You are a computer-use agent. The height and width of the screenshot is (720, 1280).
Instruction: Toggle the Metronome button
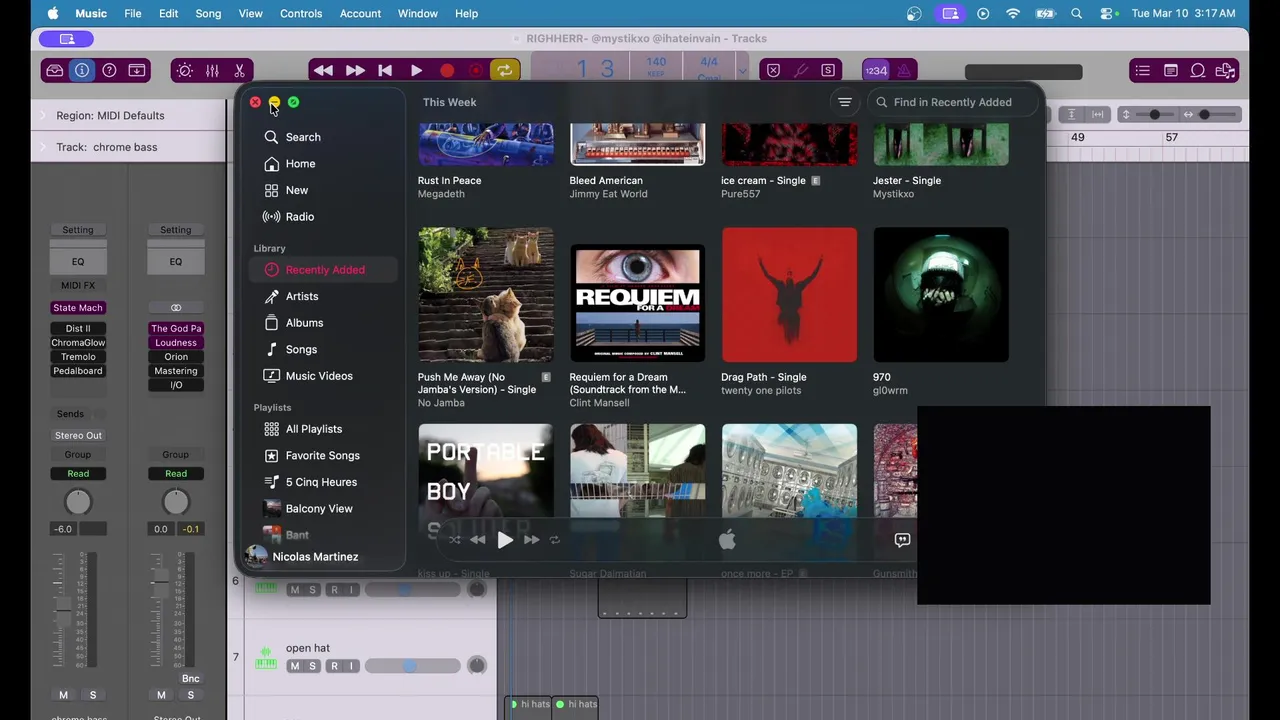click(x=904, y=70)
